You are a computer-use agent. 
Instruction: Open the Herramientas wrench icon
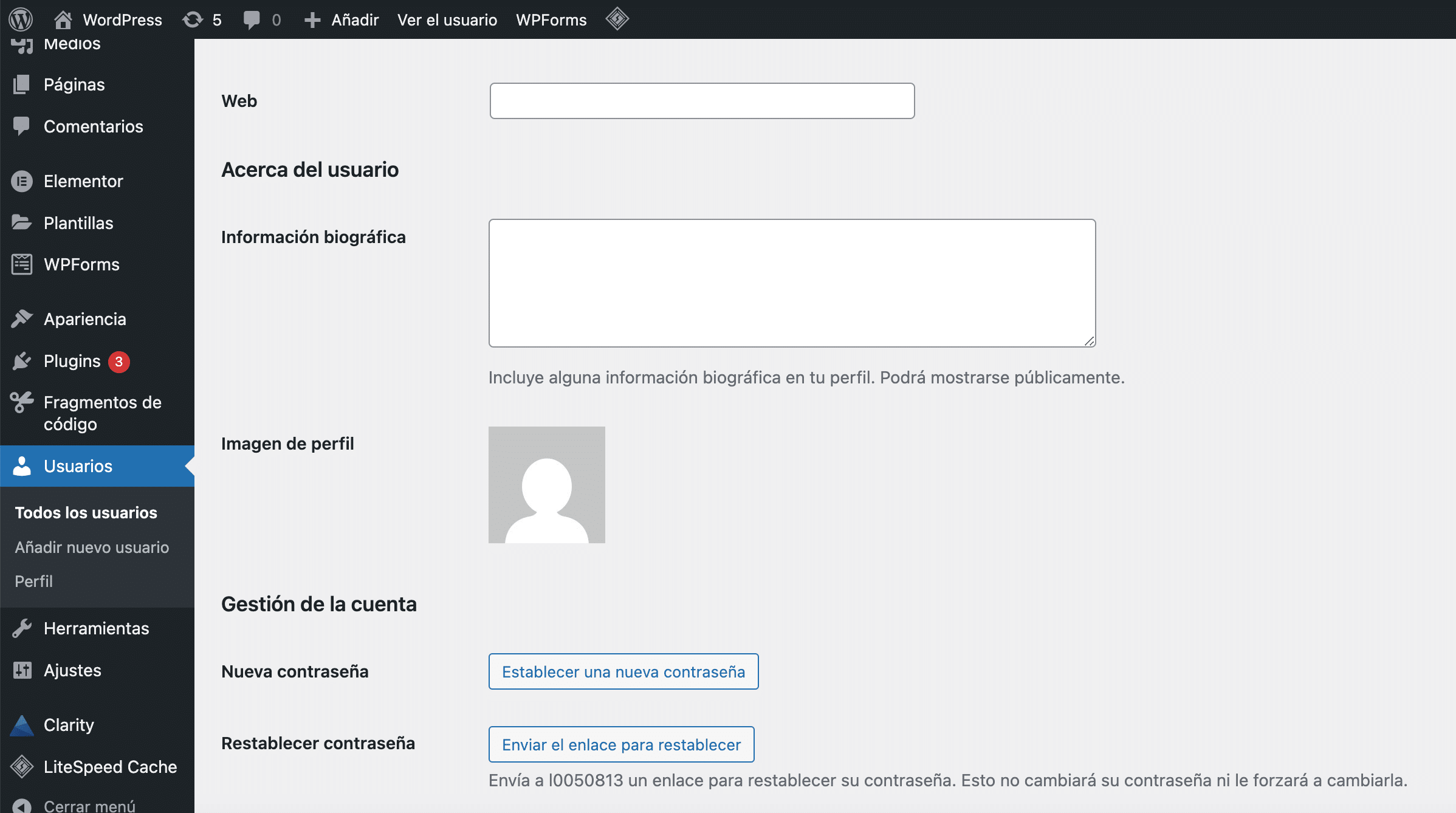pos(22,628)
